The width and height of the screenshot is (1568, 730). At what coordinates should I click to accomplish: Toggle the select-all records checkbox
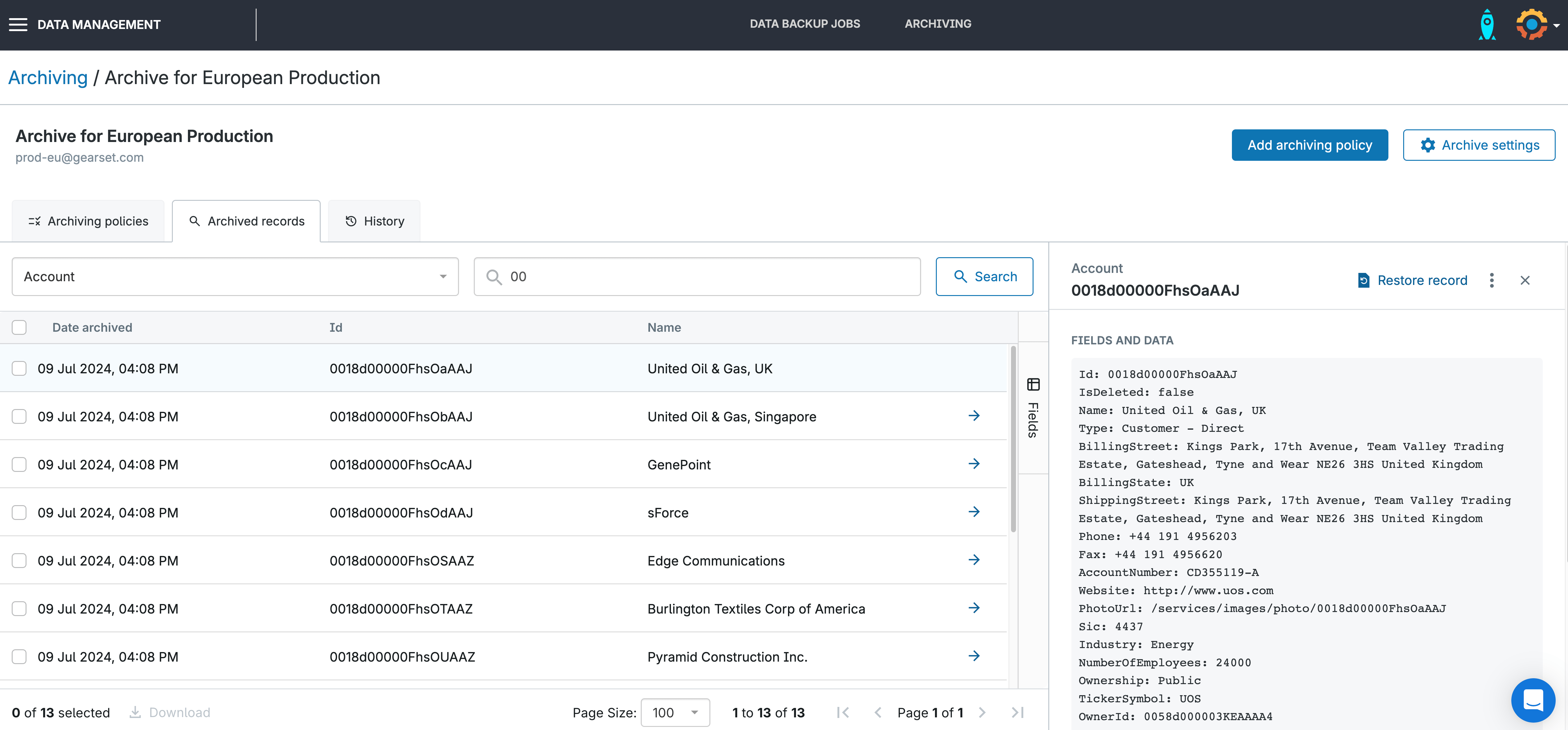pos(19,327)
